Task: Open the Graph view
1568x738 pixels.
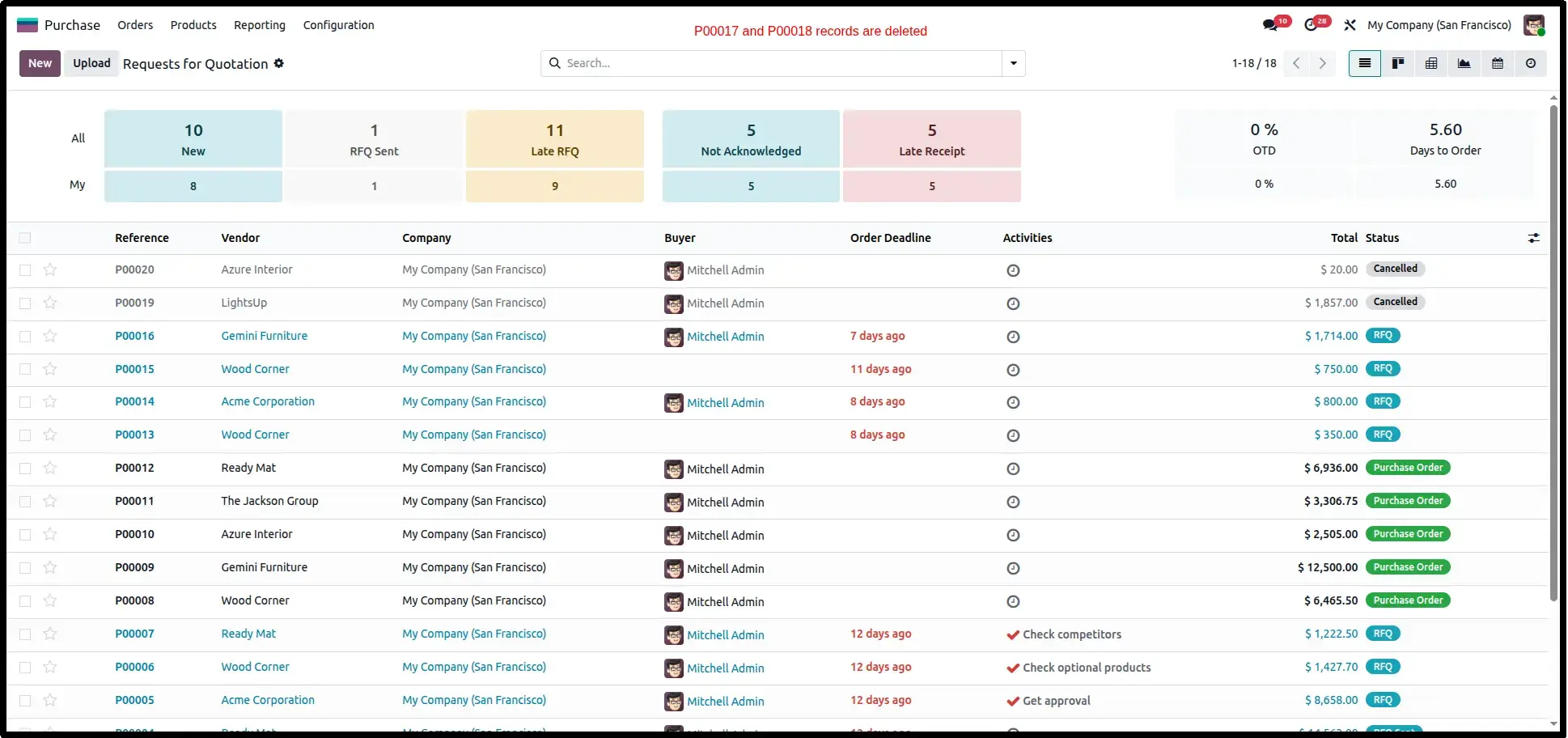Action: [1464, 63]
